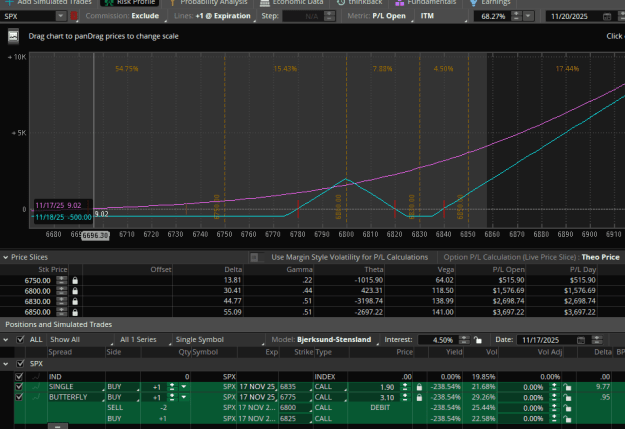Click the red indicator icon beside SPX
Image resolution: width=625 pixels, height=429 pixels.
[74, 16]
